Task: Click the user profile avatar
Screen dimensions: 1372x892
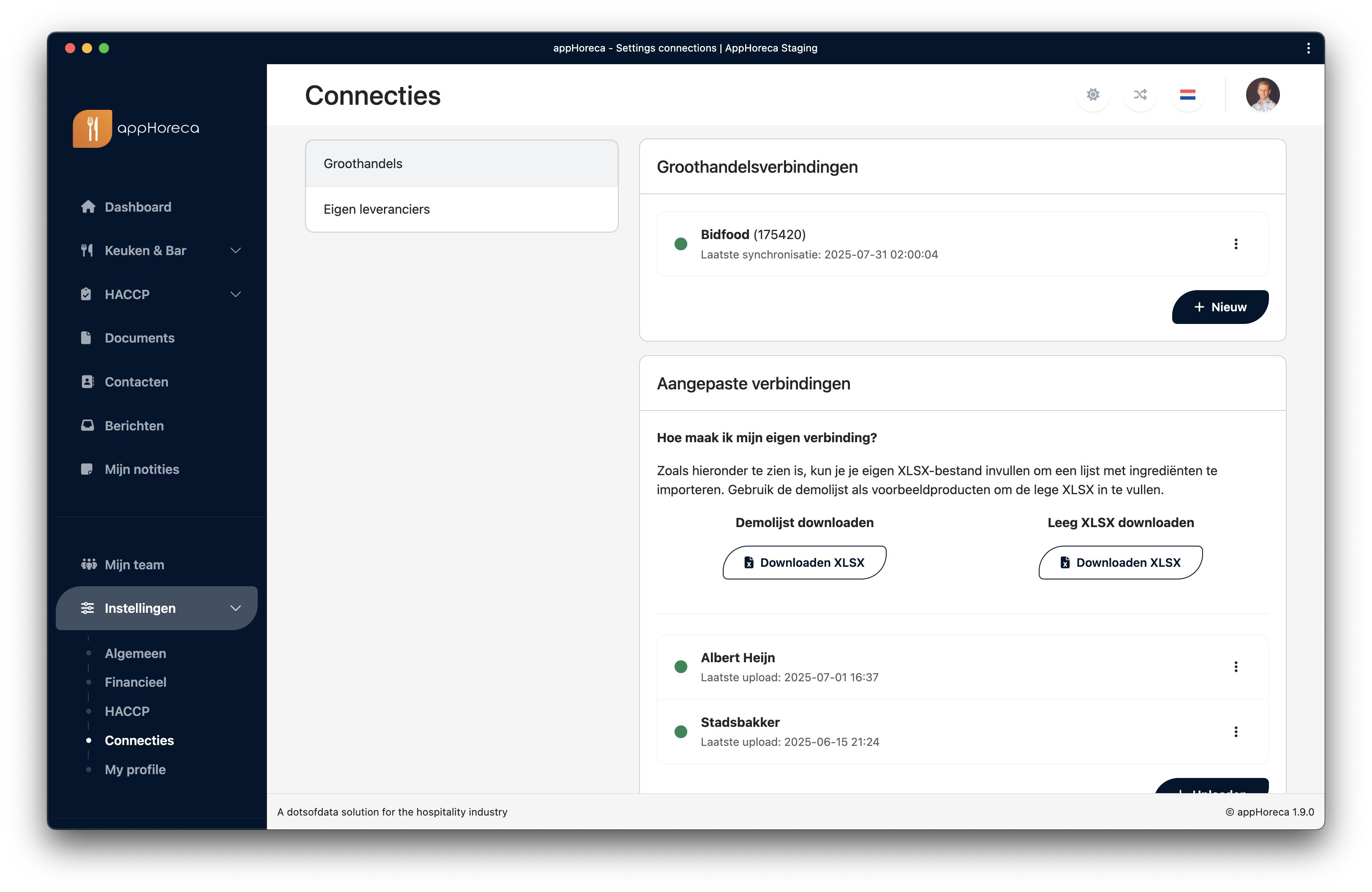Action: click(x=1262, y=95)
